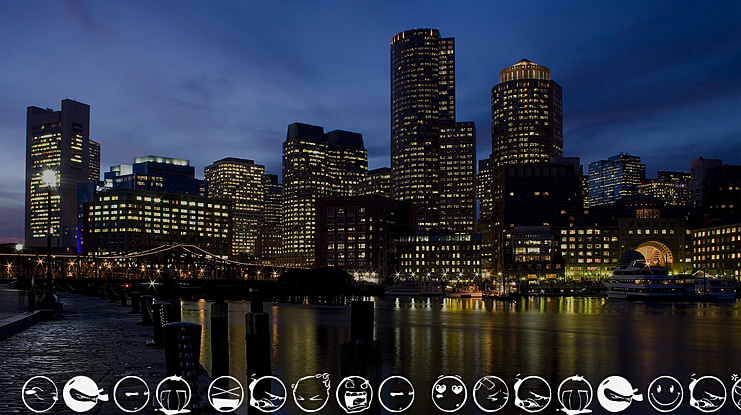Select sideways-glance face left of sweating face

click(x=268, y=393)
